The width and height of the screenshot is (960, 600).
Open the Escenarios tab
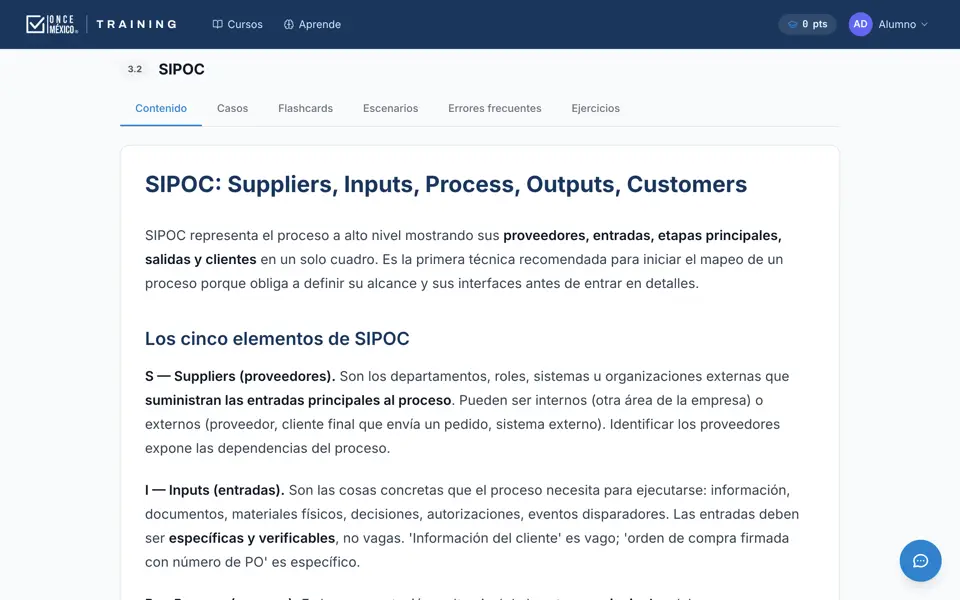(391, 108)
